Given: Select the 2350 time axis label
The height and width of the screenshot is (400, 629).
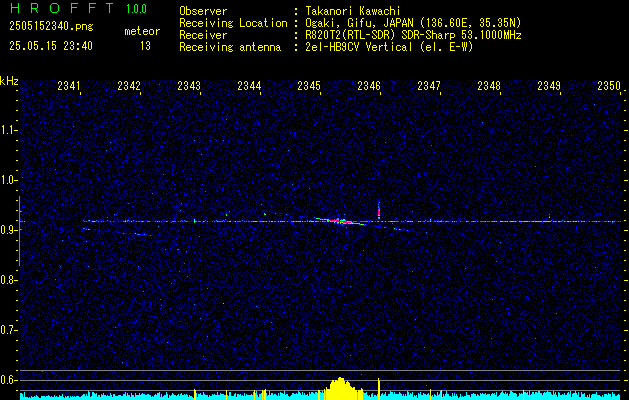Looking at the screenshot, I should 609,85.
